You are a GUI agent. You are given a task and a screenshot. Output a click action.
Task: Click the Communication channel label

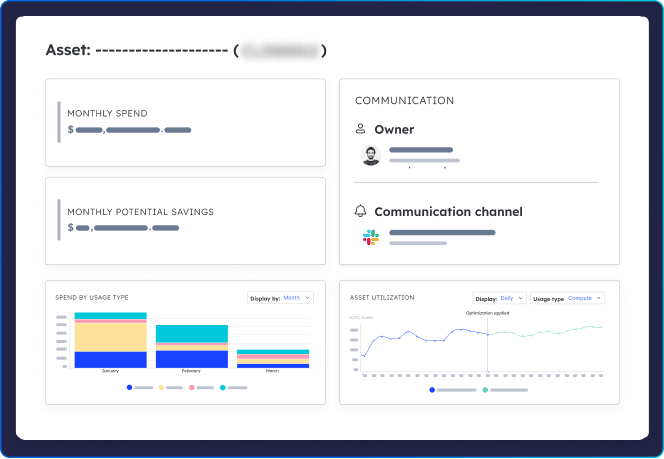448,212
